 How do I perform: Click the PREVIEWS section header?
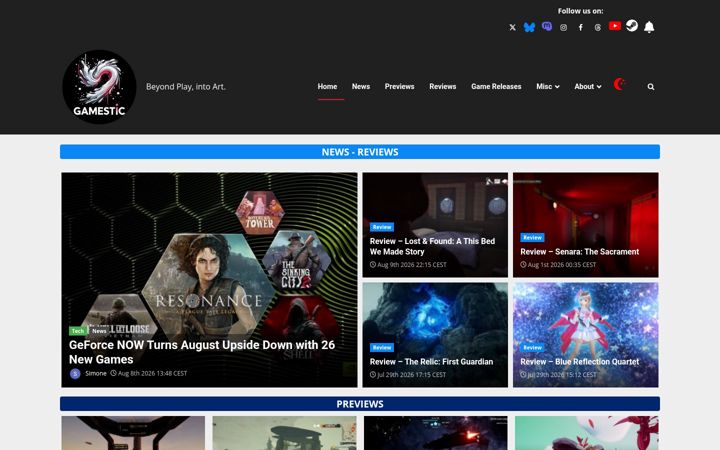point(360,404)
